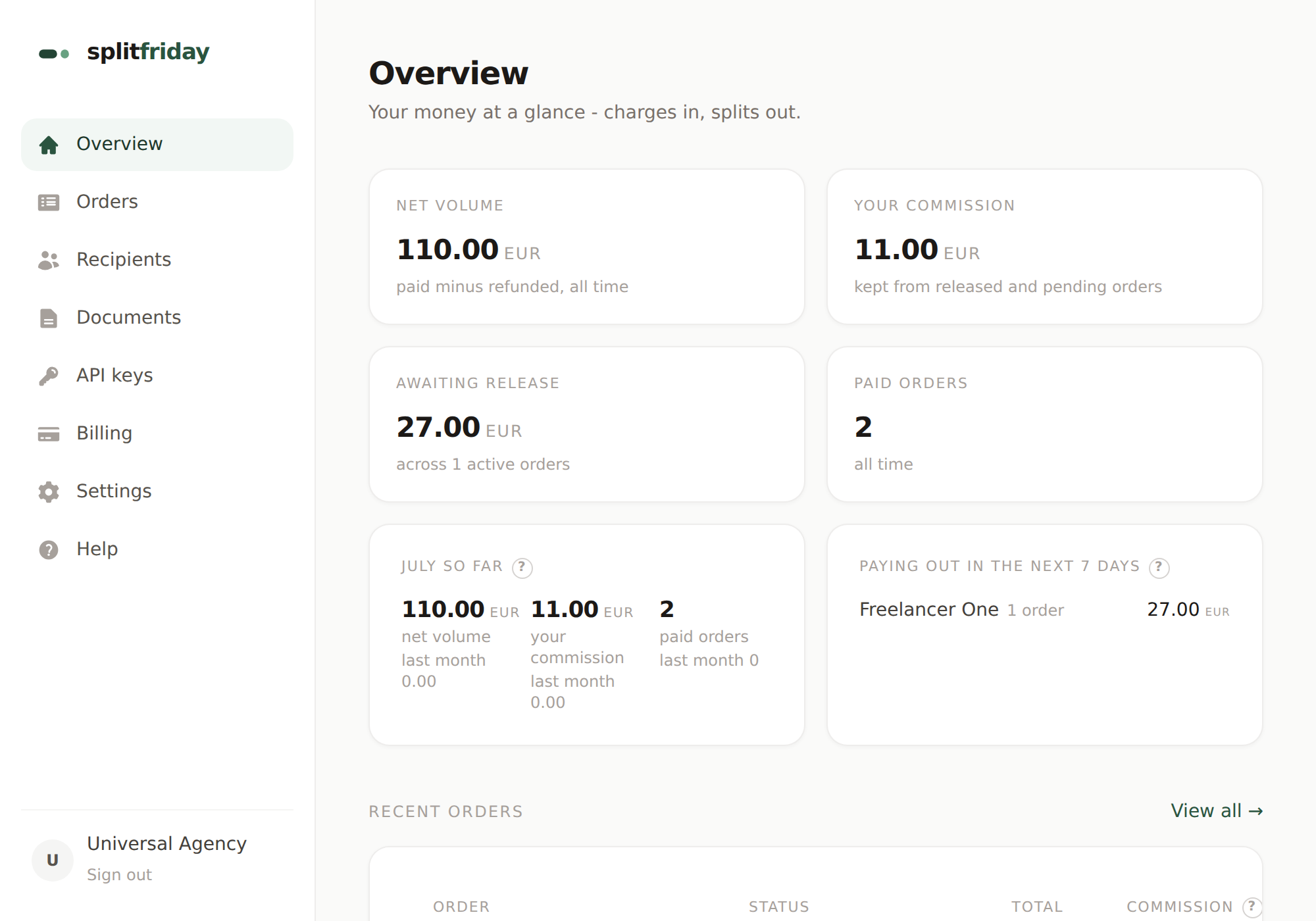Go to Billing

pyautogui.click(x=157, y=434)
